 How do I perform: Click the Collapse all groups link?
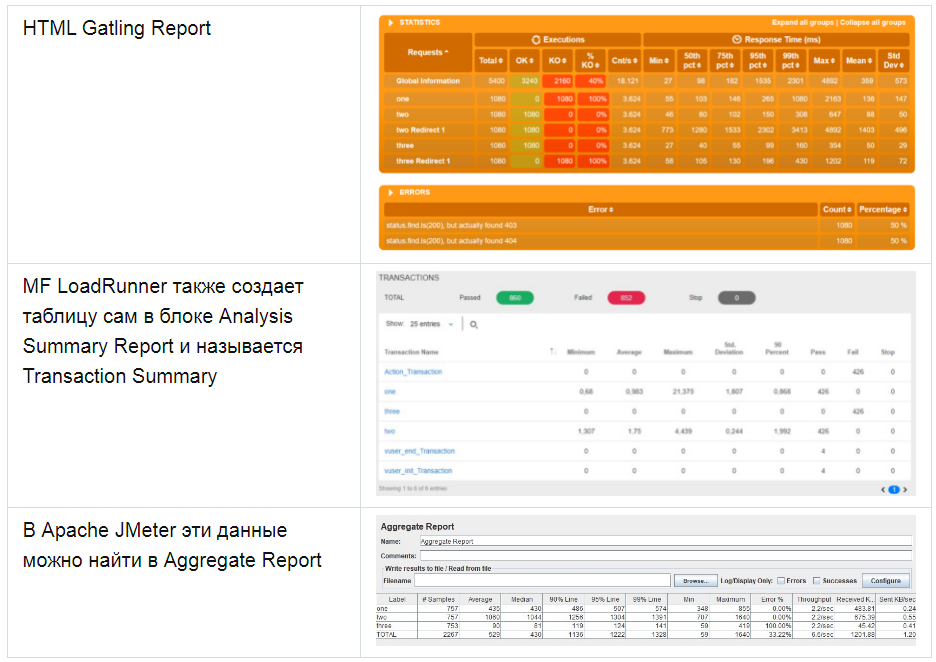click(873, 23)
